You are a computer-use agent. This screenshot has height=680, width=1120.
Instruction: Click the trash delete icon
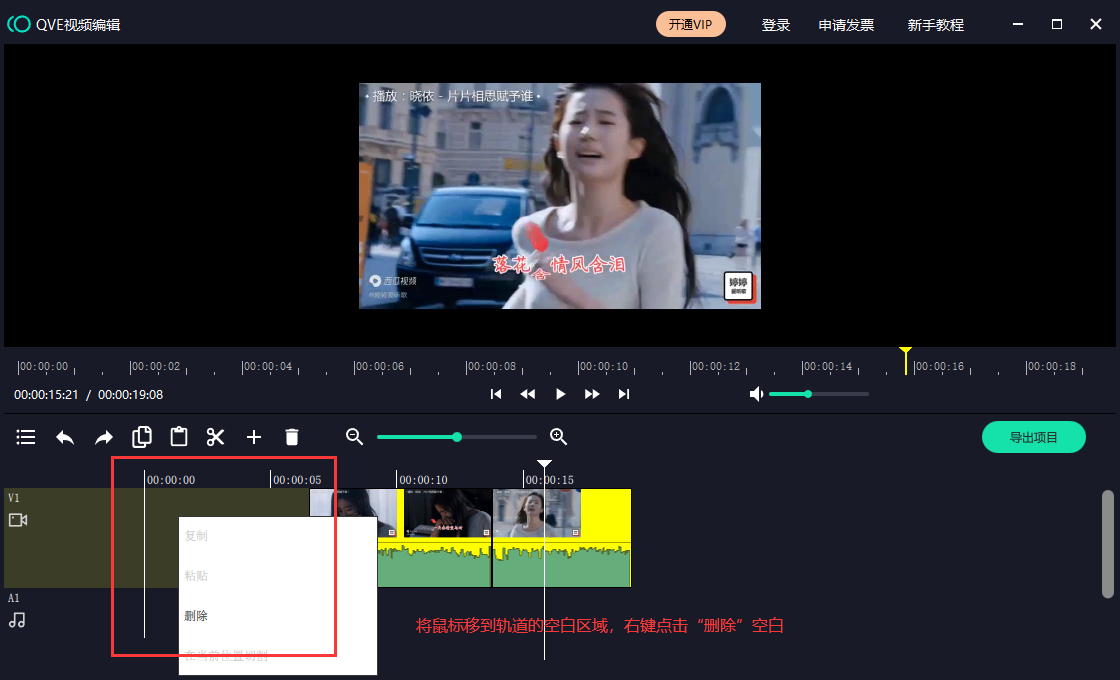pos(292,437)
